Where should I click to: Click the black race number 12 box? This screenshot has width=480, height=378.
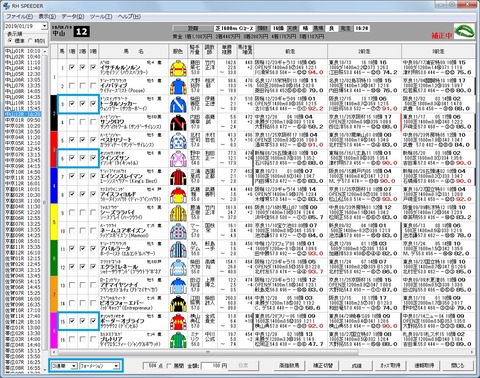click(82, 32)
